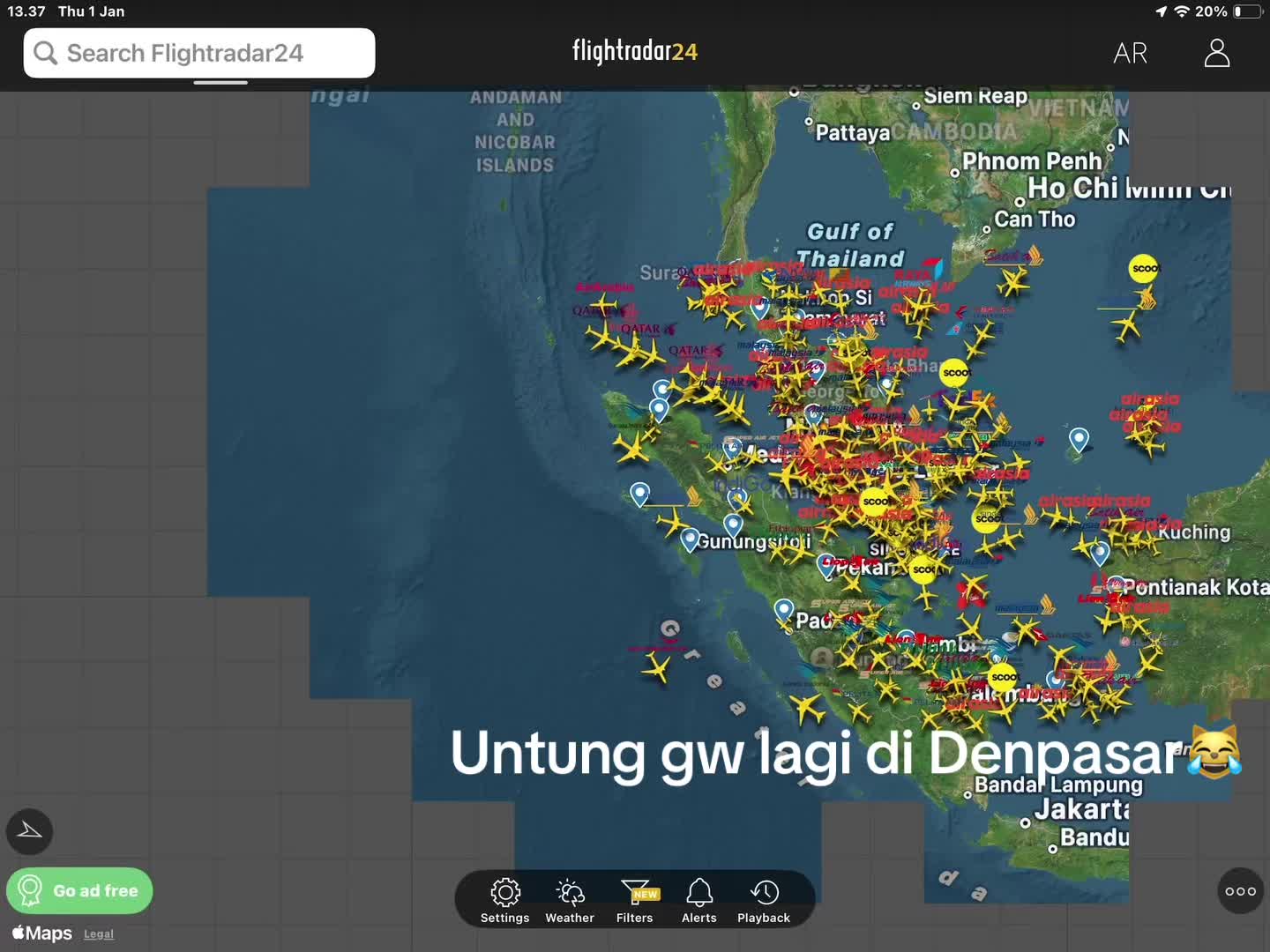Tap the flightradar24 logo in header
This screenshot has width=1270, height=952.
point(635,51)
